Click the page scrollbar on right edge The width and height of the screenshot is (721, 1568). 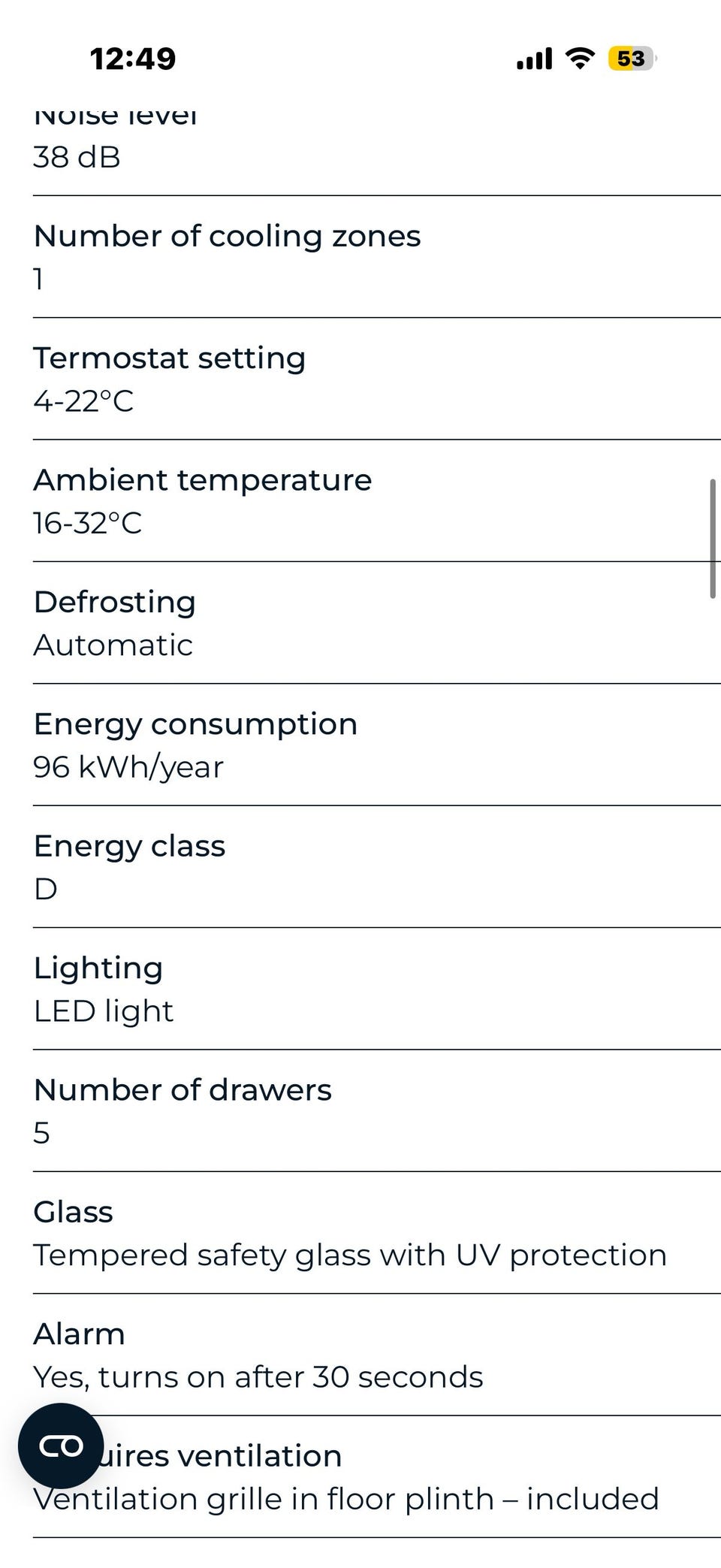click(713, 539)
